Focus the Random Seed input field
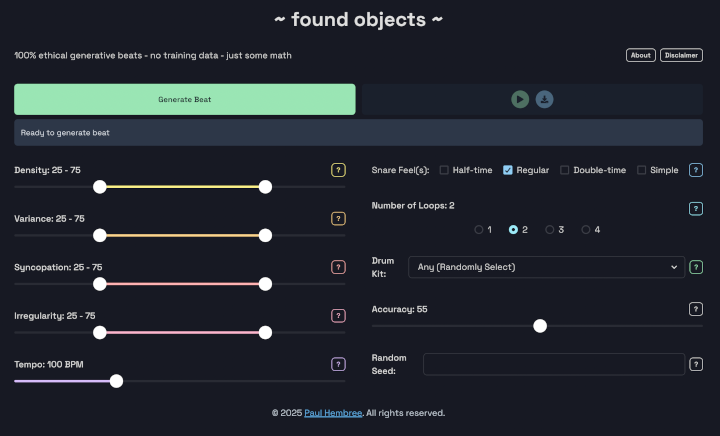Image resolution: width=720 pixels, height=436 pixels. pos(553,364)
